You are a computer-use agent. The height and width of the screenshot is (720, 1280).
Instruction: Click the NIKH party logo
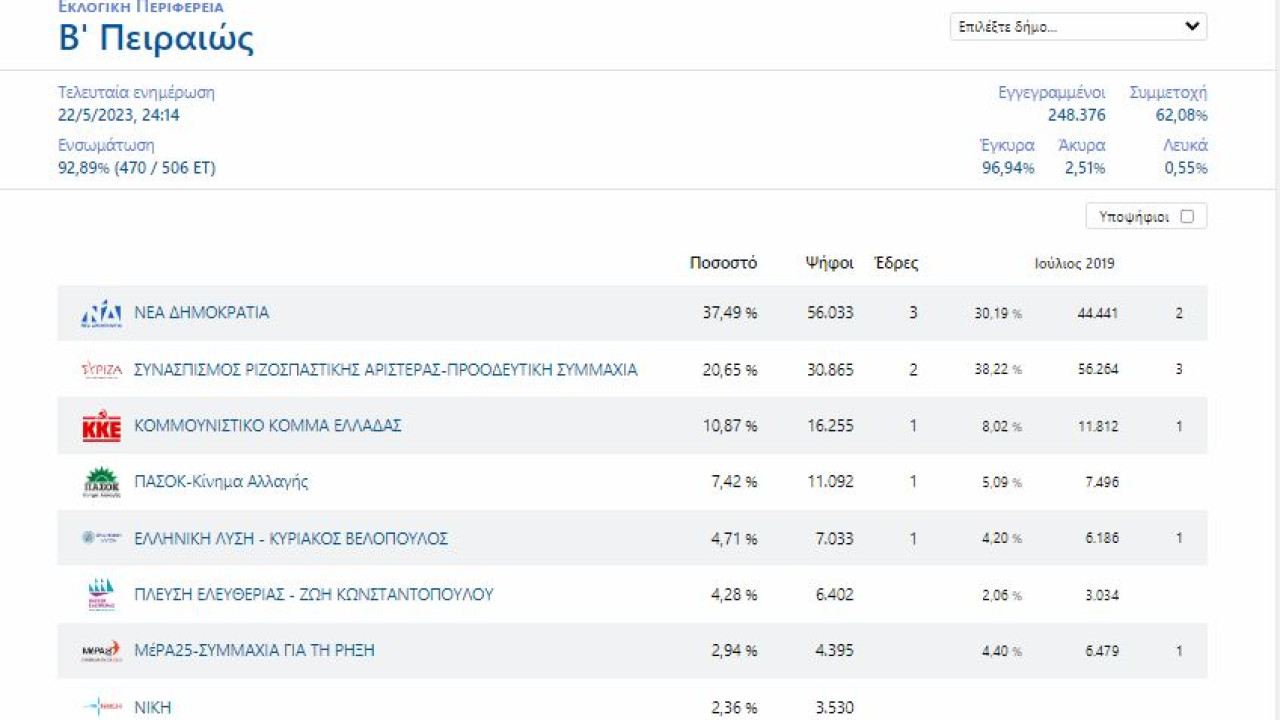click(x=101, y=707)
